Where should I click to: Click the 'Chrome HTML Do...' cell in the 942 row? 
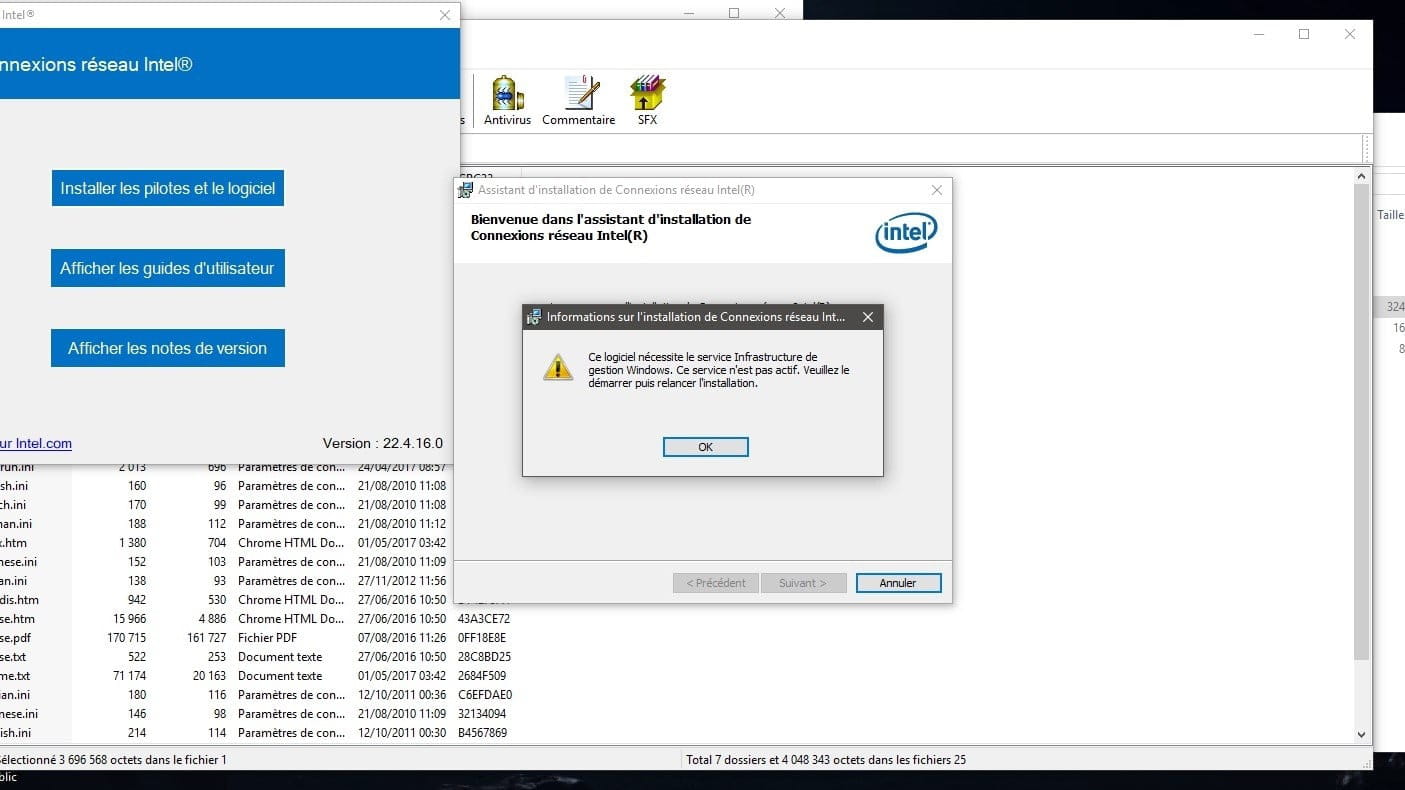point(291,600)
